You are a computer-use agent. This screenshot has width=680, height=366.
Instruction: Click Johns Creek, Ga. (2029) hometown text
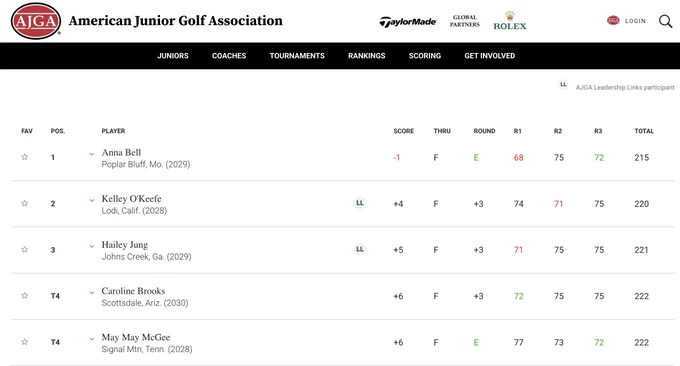click(146, 257)
